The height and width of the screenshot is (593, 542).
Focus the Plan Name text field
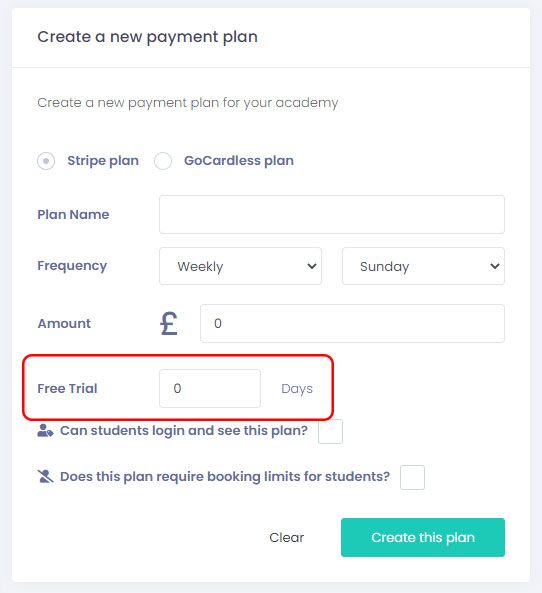tap(332, 214)
